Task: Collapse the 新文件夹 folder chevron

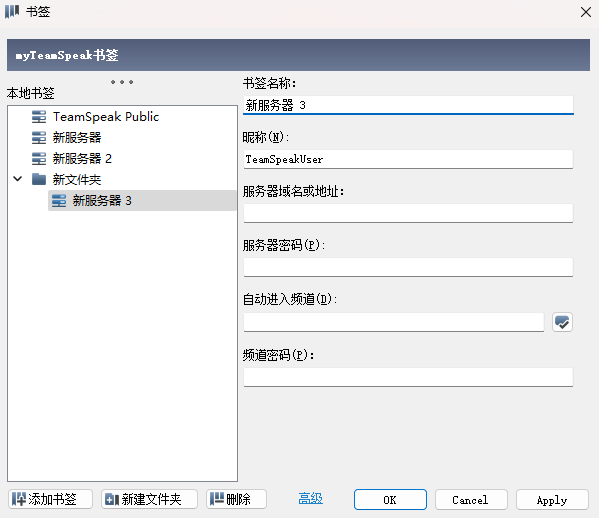Action: (x=18, y=179)
